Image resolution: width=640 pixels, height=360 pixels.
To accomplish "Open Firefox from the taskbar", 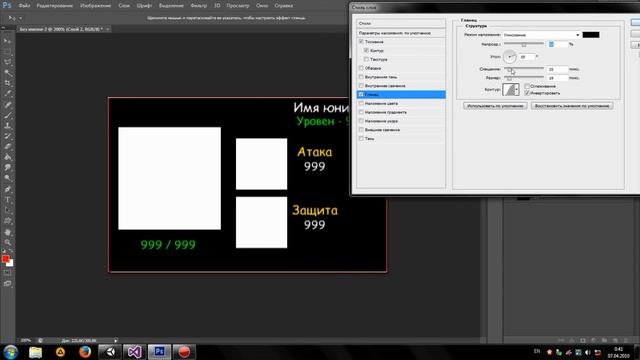I will [x=85, y=352].
